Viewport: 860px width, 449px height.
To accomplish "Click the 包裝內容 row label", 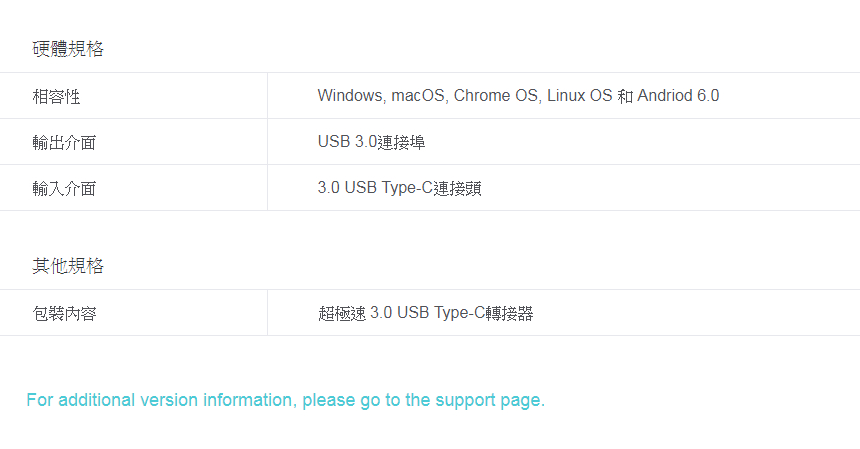I will [x=64, y=314].
